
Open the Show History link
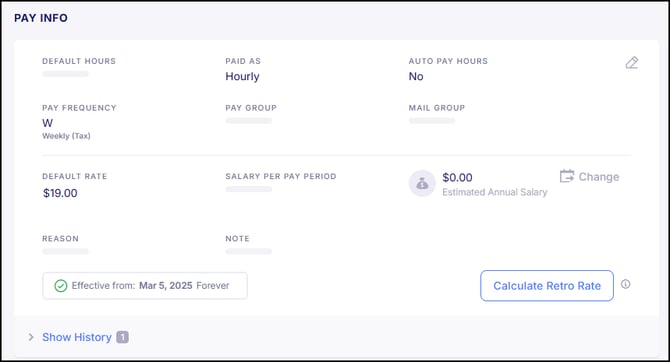pos(77,337)
